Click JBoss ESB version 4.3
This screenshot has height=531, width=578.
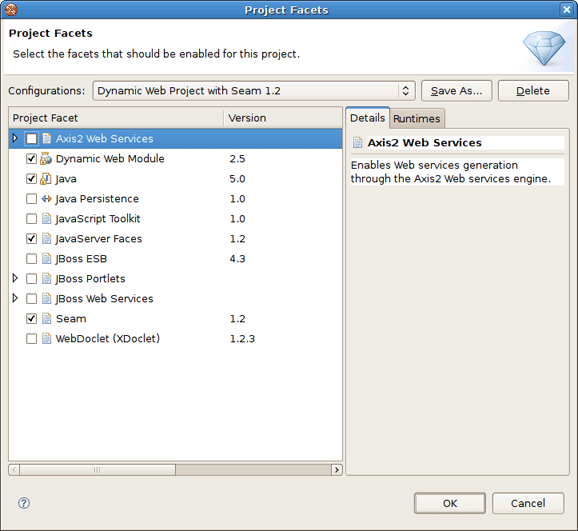(237, 258)
